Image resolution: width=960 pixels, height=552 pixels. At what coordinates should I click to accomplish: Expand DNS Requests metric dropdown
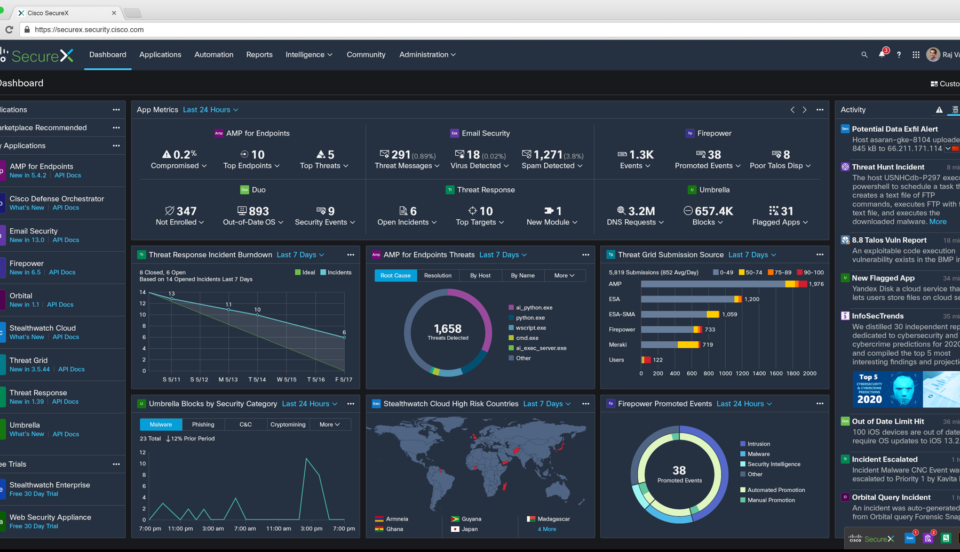(x=635, y=222)
